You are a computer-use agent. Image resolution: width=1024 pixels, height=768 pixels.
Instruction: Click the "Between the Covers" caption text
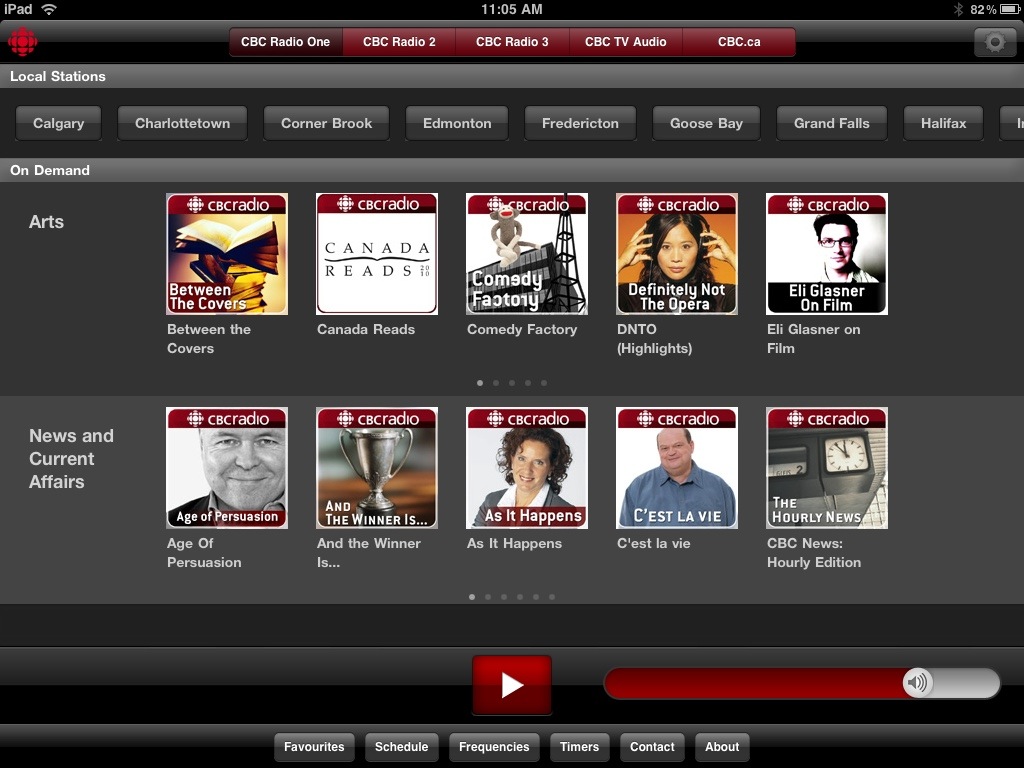(x=209, y=339)
